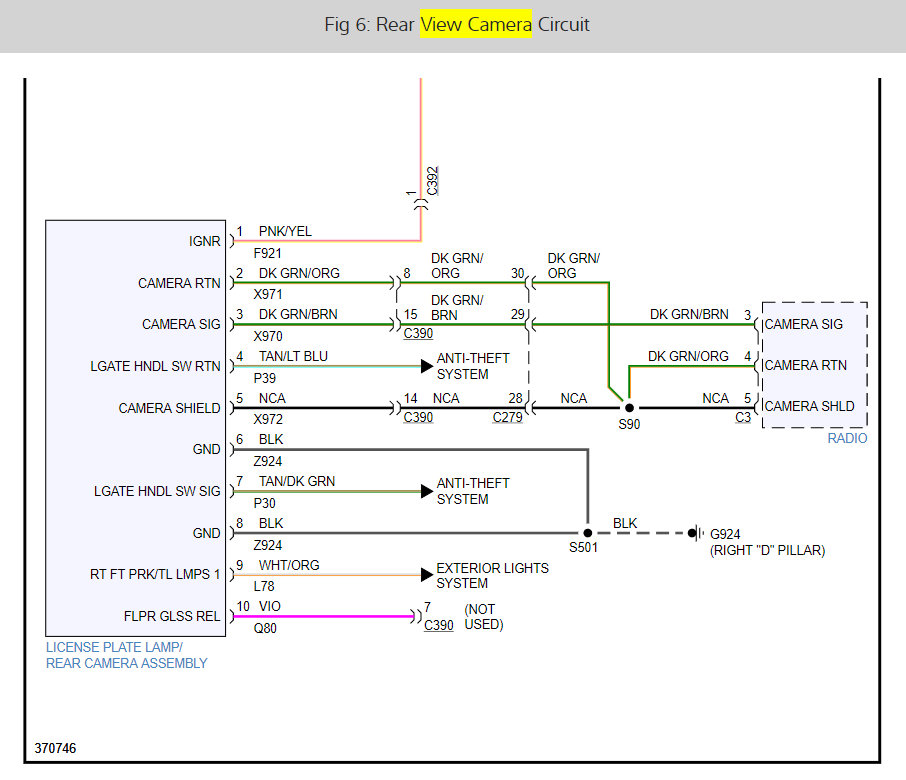Image resolution: width=906 pixels, height=780 pixels.
Task: Click the C3 connector near radio
Action: [x=743, y=417]
